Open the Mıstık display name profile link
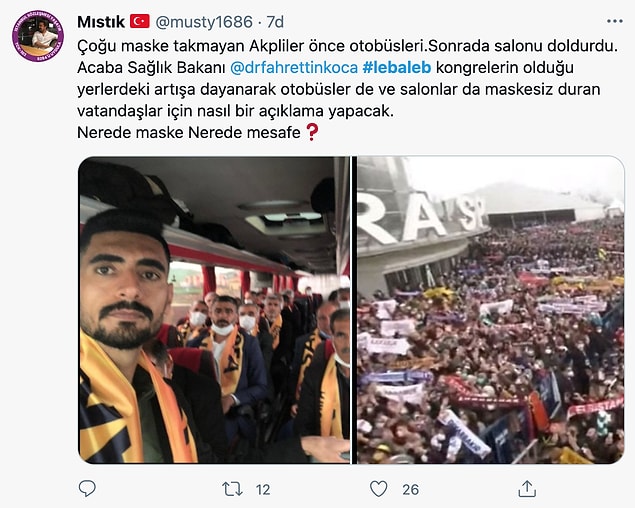The height and width of the screenshot is (508, 635). pos(101,22)
